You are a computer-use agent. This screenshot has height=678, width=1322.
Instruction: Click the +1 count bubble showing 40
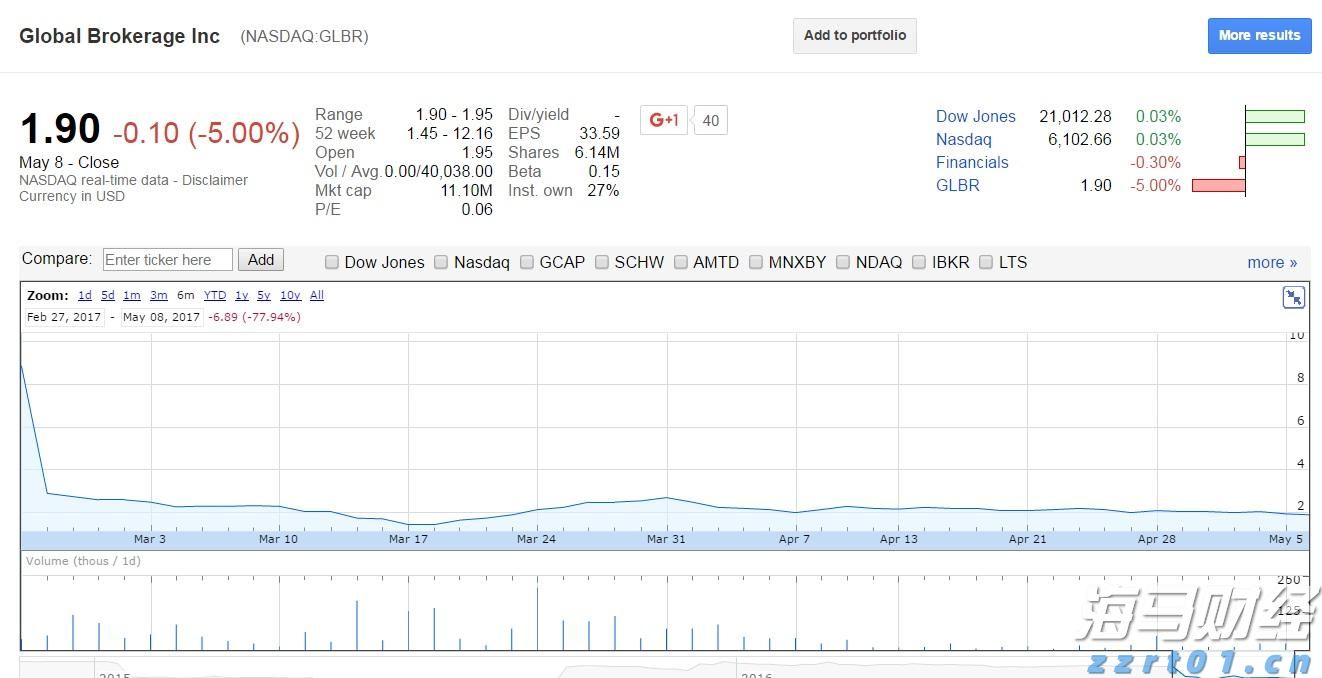(x=710, y=121)
